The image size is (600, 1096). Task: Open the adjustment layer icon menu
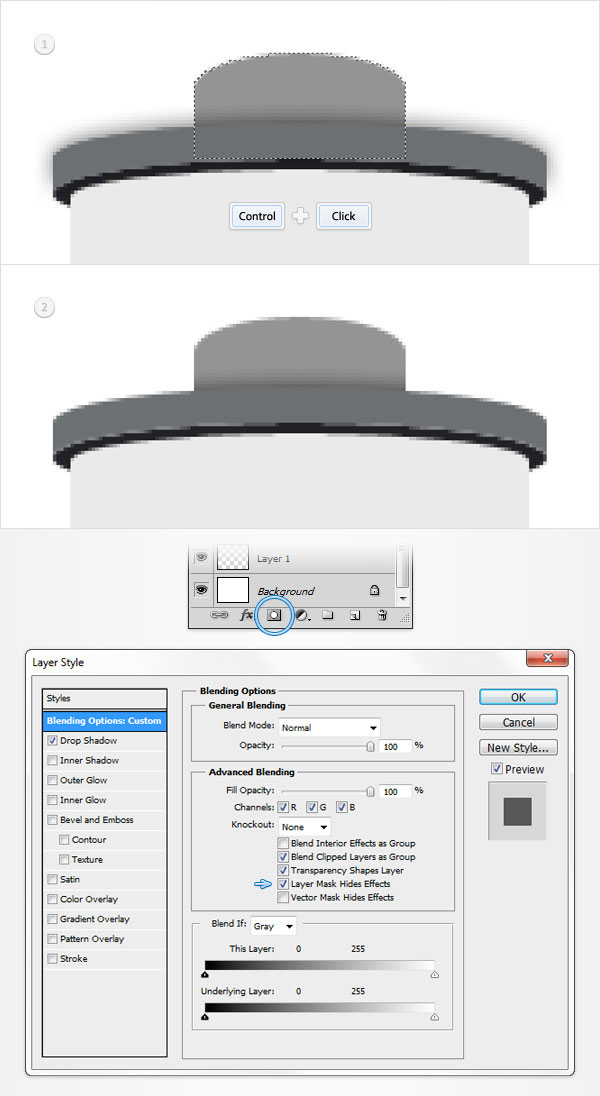pyautogui.click(x=302, y=616)
